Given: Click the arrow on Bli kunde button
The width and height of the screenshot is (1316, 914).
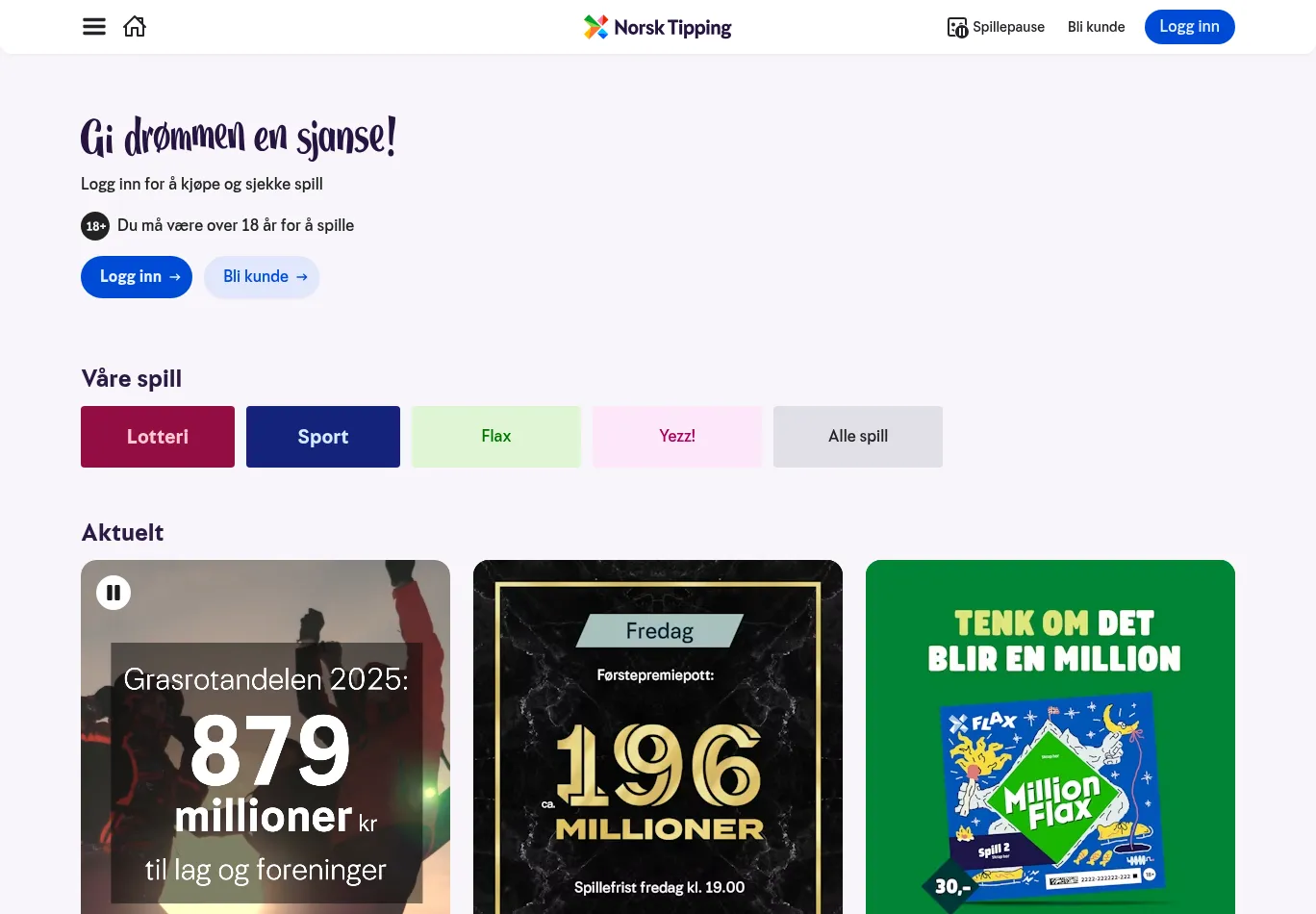Looking at the screenshot, I should [x=301, y=277].
